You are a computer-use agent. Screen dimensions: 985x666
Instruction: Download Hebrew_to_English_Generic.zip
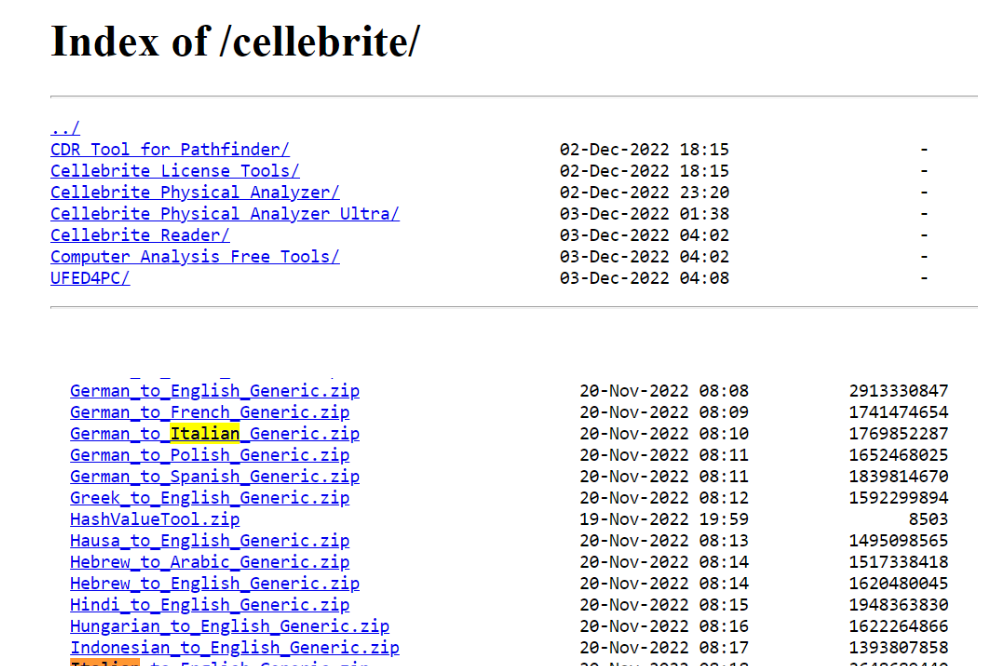(x=215, y=583)
